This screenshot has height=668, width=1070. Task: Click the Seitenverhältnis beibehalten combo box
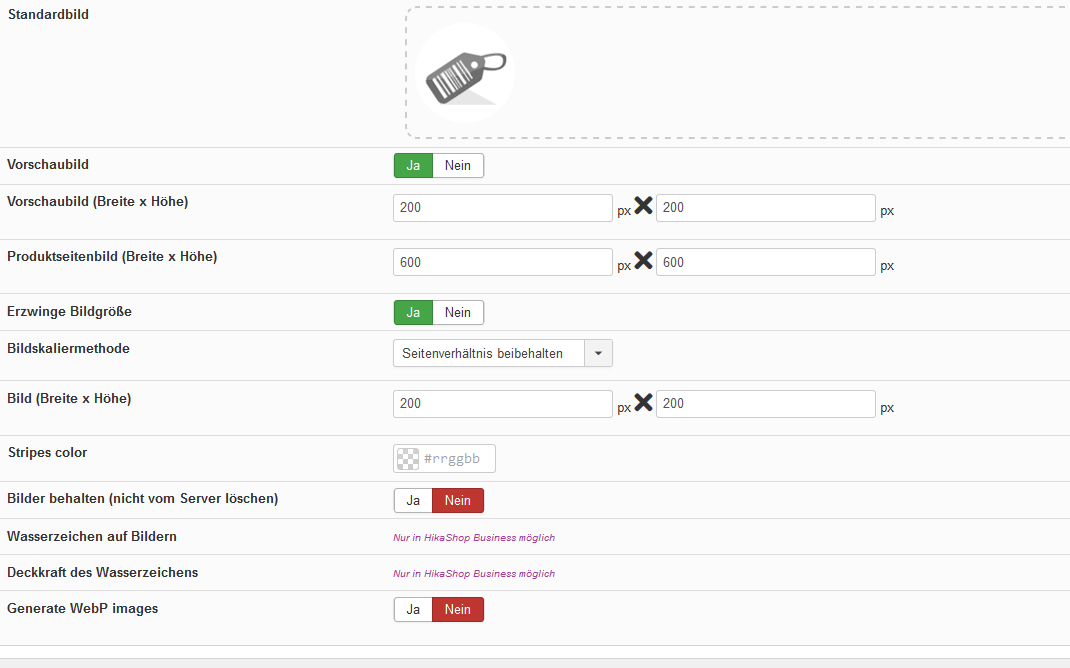[489, 353]
